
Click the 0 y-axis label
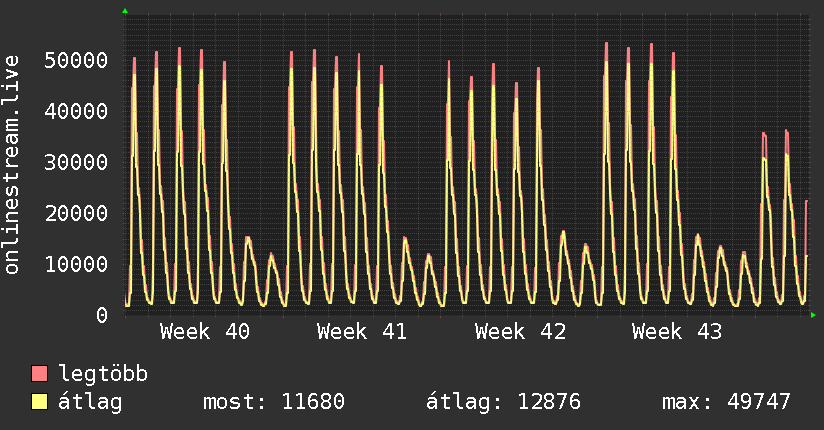(102, 315)
